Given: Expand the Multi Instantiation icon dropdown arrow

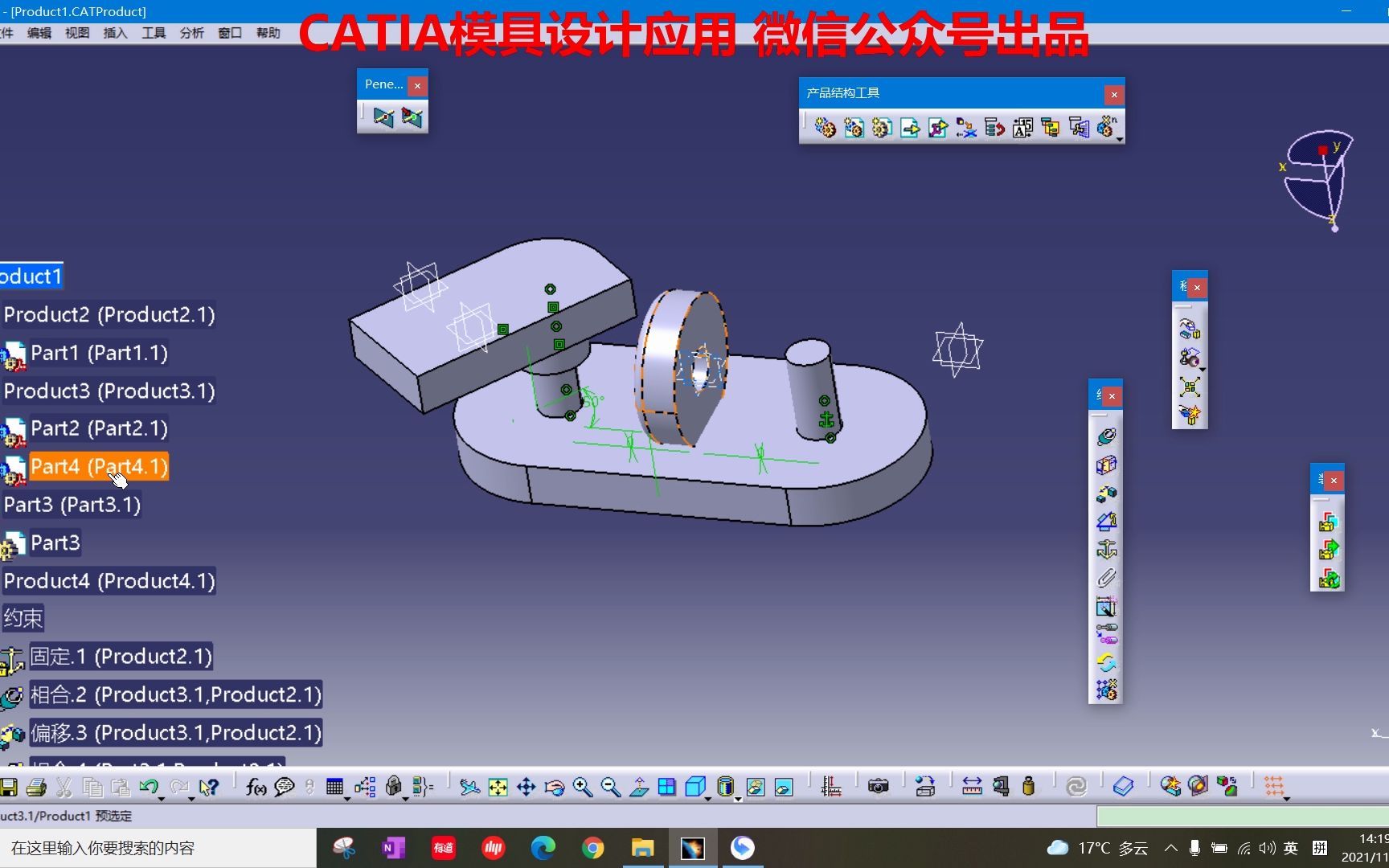Looking at the screenshot, I should (x=1119, y=140).
